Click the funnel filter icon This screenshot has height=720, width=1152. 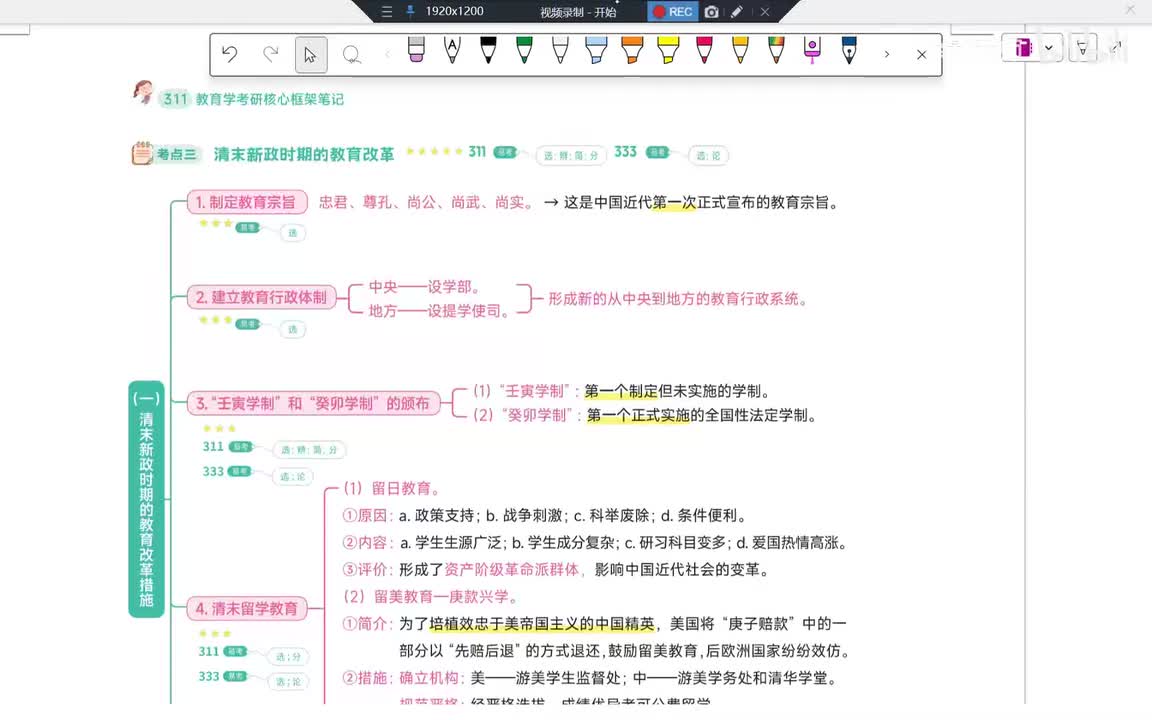pos(1081,48)
